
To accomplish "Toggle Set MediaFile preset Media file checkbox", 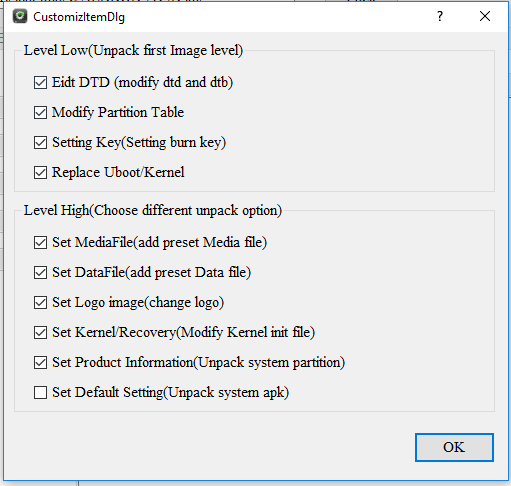I will (40, 242).
